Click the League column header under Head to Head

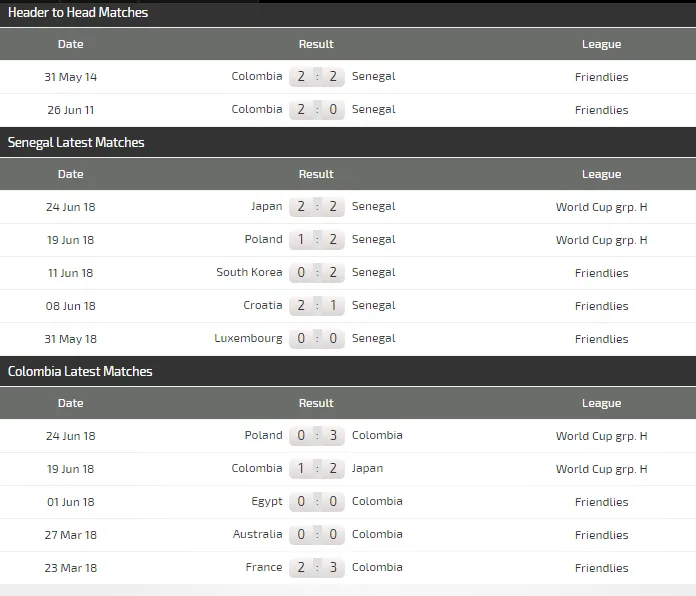[x=601, y=44]
